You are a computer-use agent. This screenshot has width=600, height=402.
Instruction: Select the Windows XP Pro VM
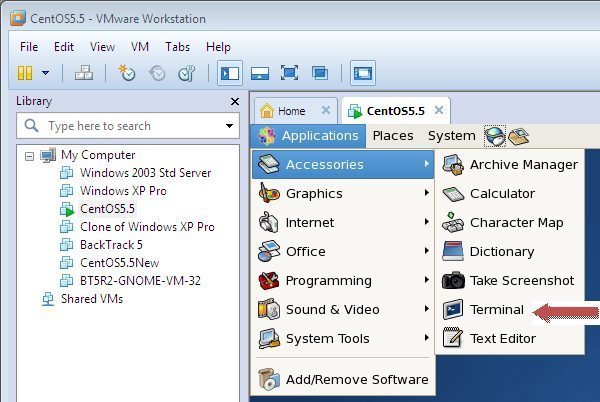(x=123, y=191)
